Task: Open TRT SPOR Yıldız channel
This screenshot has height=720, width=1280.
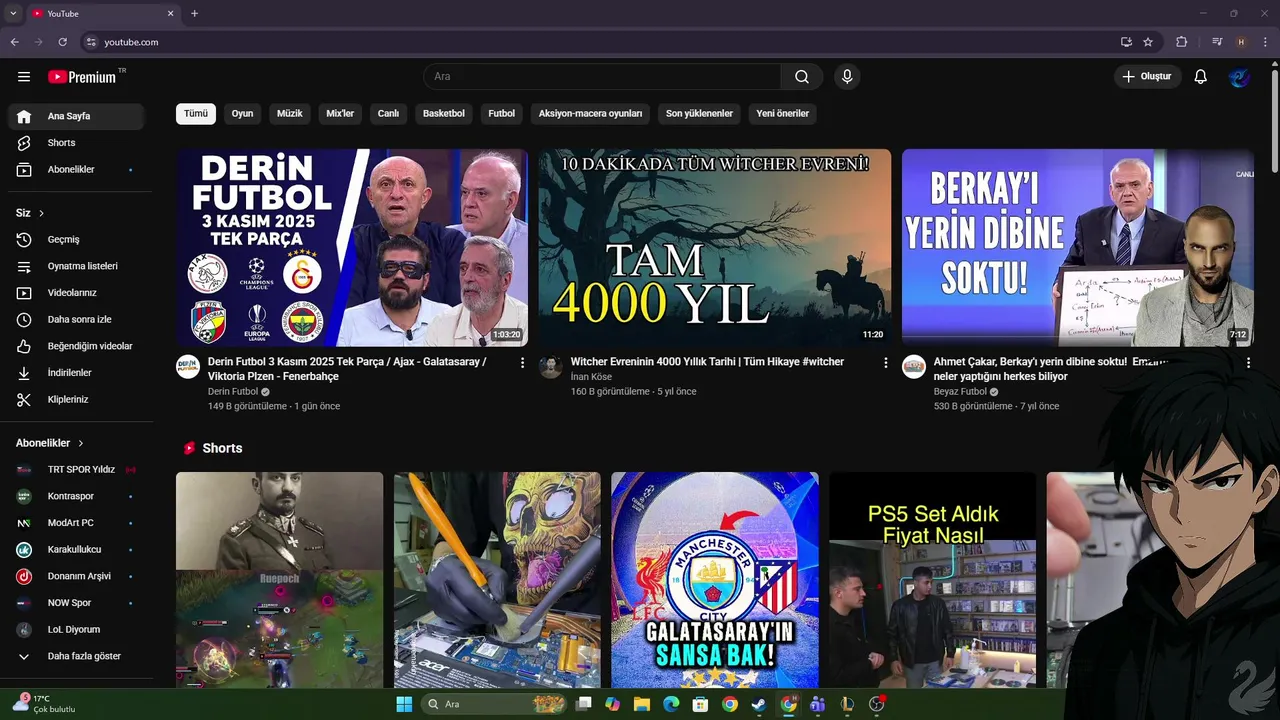Action: 76,470
